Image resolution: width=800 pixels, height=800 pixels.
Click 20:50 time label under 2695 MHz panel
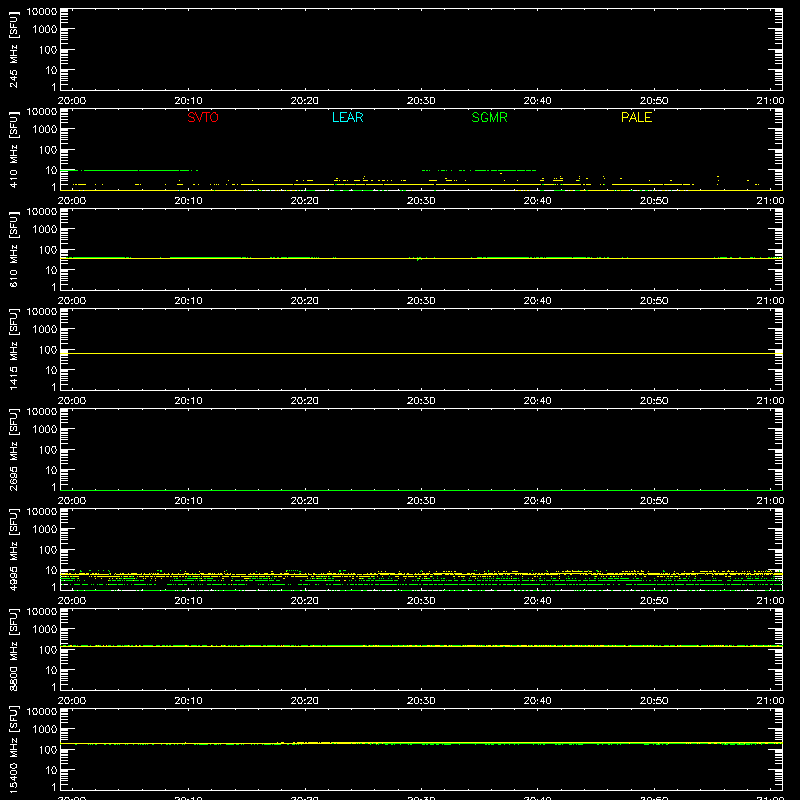[x=654, y=501]
